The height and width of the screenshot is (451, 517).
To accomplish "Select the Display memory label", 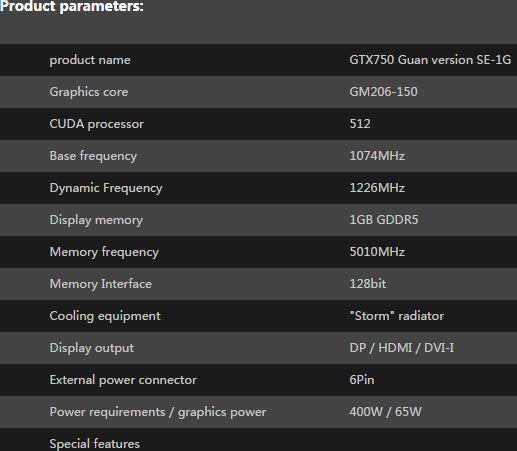I will [96, 220].
